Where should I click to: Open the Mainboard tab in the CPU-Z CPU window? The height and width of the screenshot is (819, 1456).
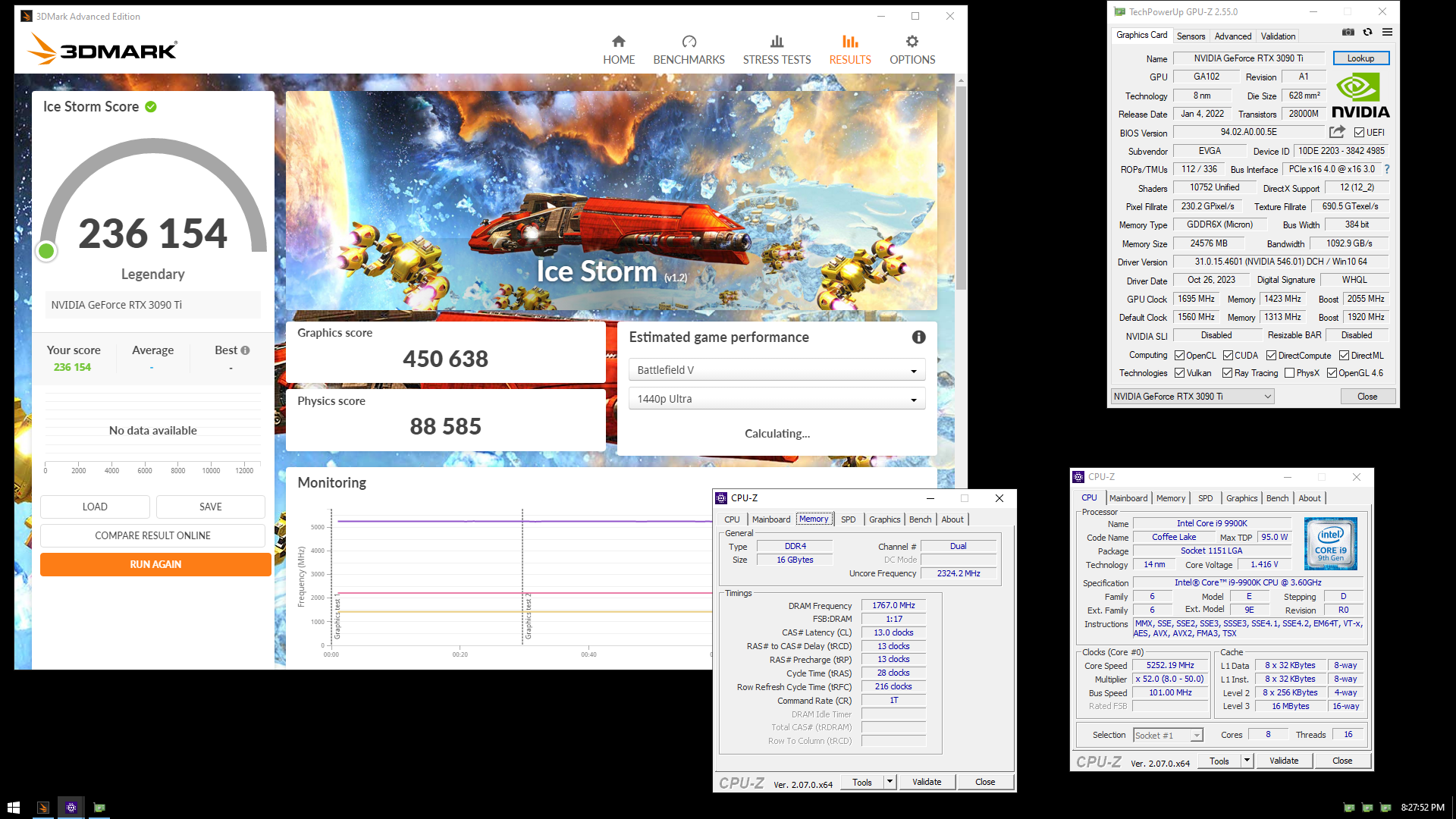pos(1128,498)
